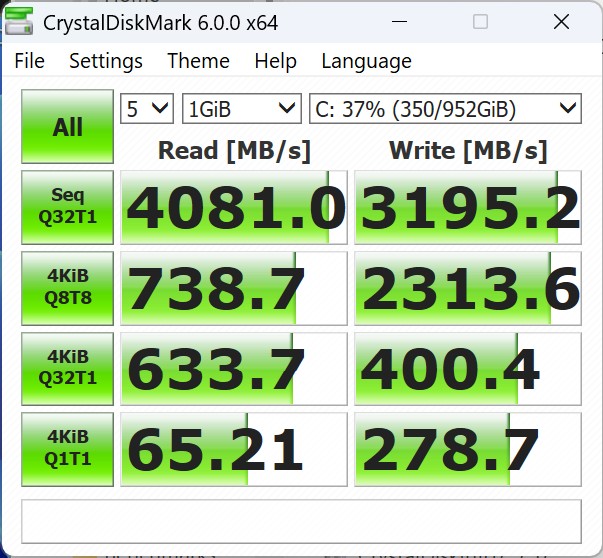The height and width of the screenshot is (558, 603).
Task: Click the empty comment field at bottom
Action: [x=302, y=521]
